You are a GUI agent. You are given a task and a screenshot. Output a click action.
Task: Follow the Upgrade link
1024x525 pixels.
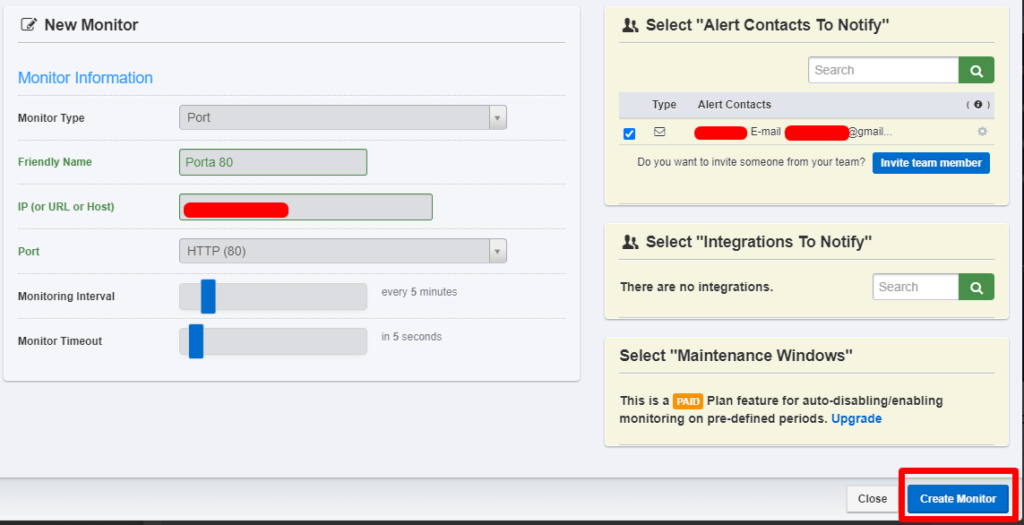pos(856,419)
